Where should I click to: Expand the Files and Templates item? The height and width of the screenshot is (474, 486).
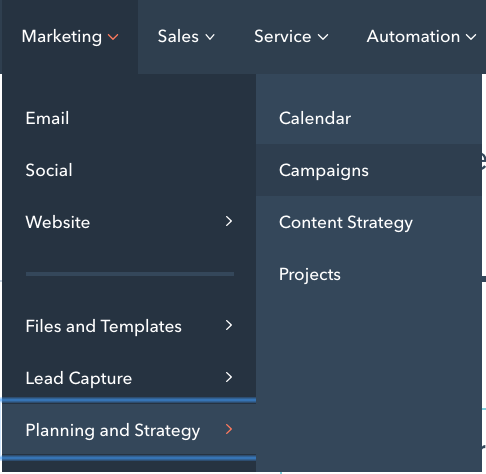click(129, 326)
